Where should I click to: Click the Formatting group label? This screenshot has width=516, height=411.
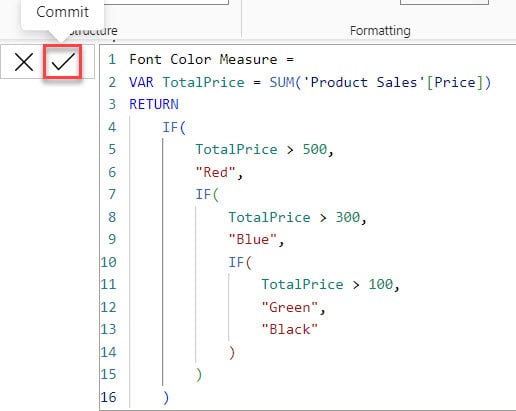(380, 31)
